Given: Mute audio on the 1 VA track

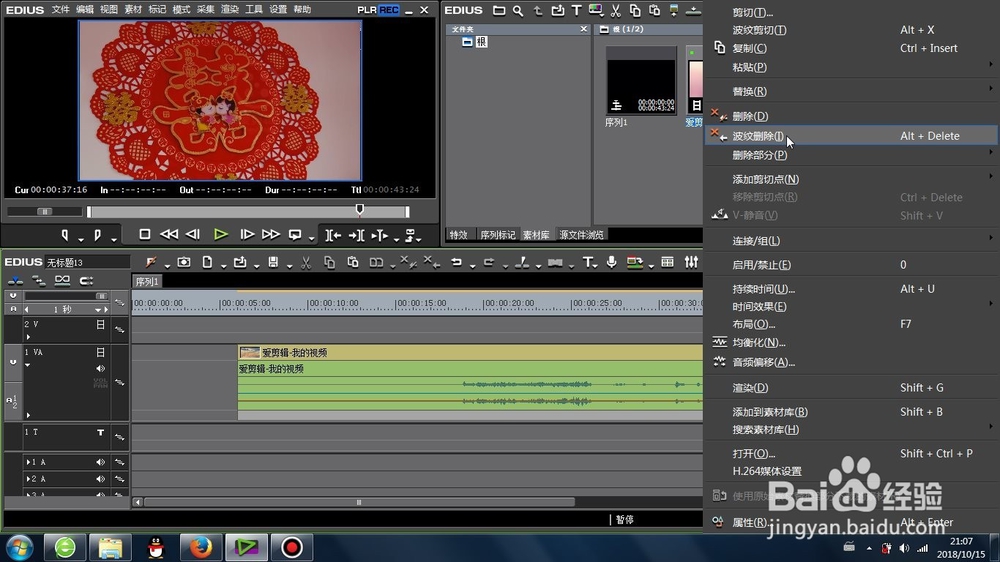Looking at the screenshot, I should tap(100, 369).
